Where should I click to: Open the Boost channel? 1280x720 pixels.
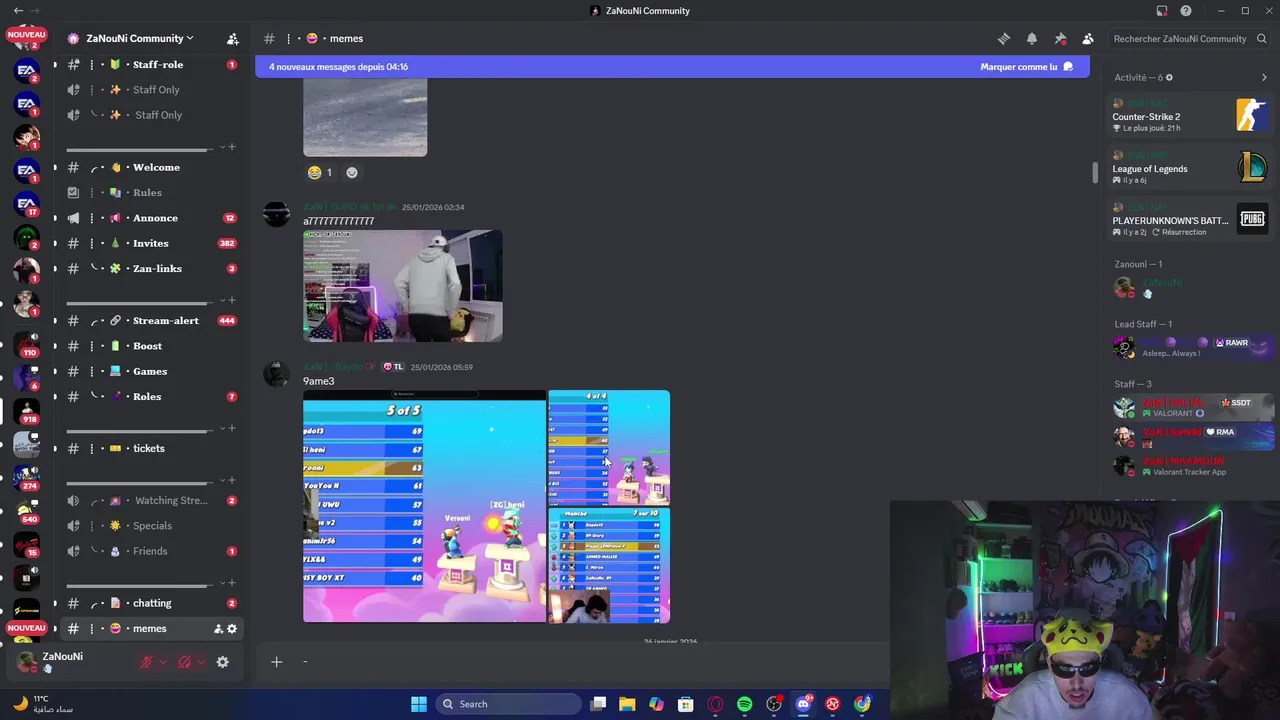click(x=152, y=346)
